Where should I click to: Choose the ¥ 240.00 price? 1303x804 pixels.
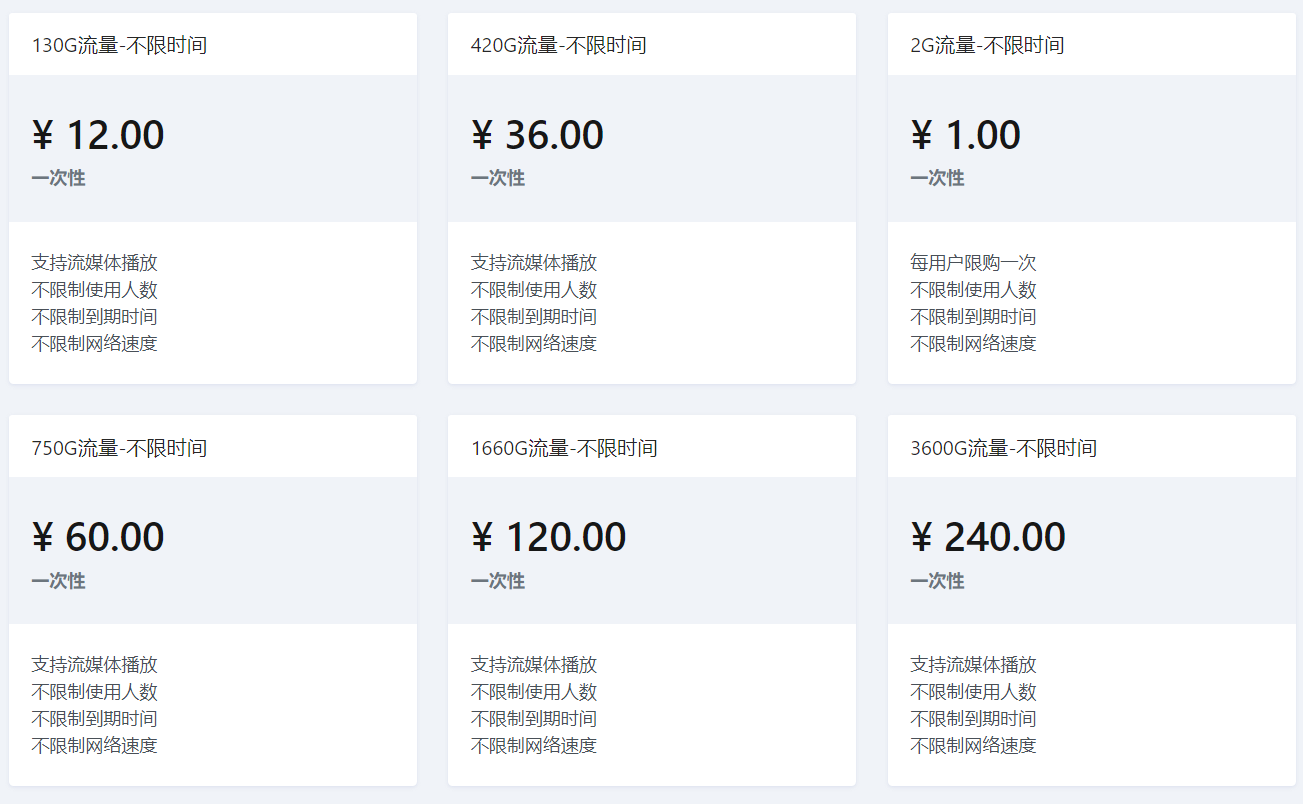pos(988,537)
